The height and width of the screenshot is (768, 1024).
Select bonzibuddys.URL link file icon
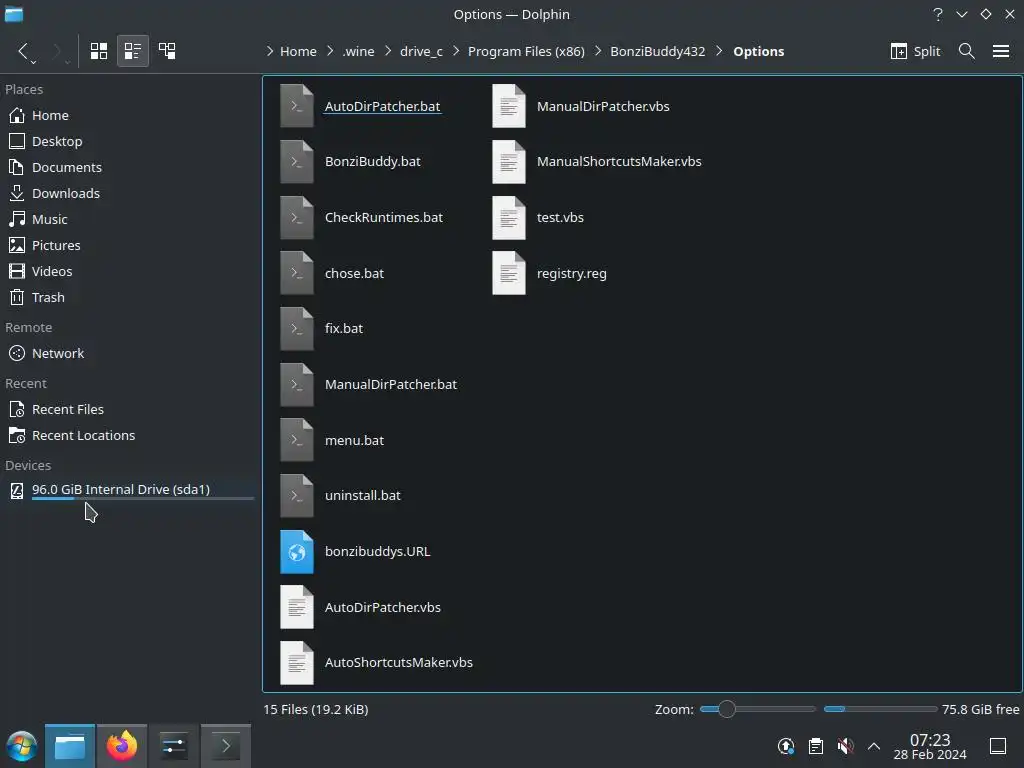296,552
